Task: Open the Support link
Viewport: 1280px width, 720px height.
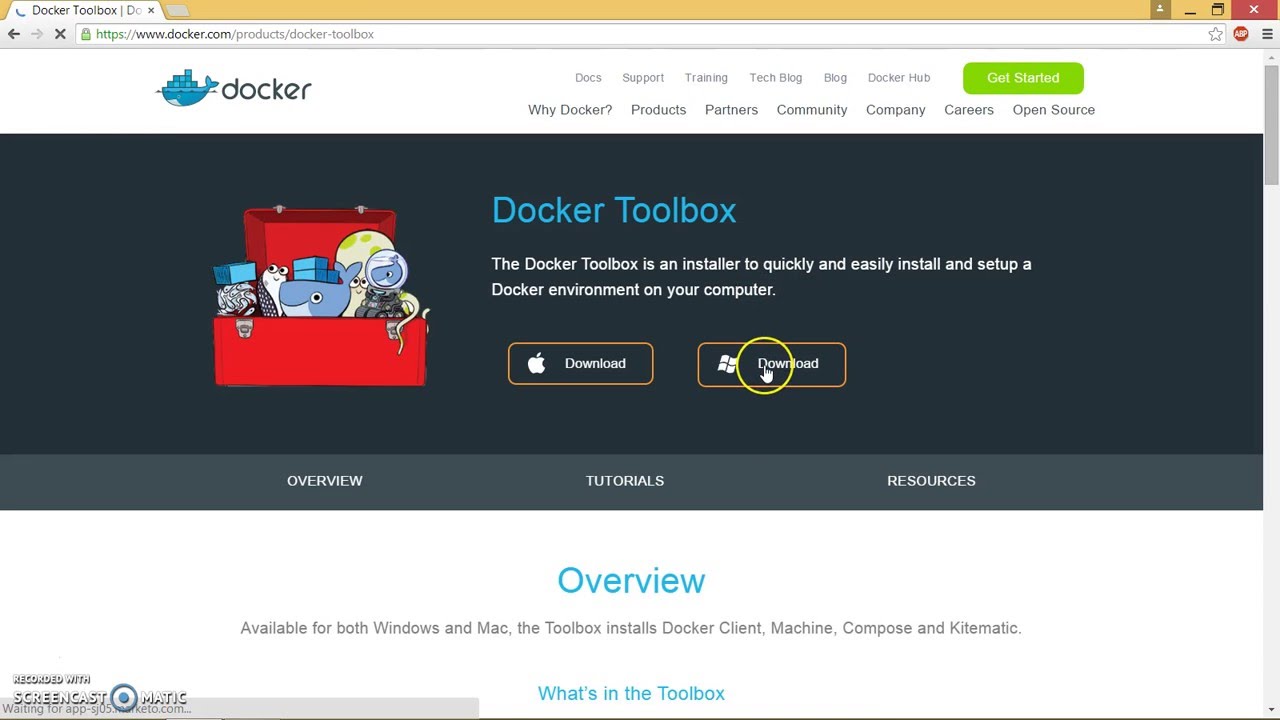Action: tap(643, 78)
